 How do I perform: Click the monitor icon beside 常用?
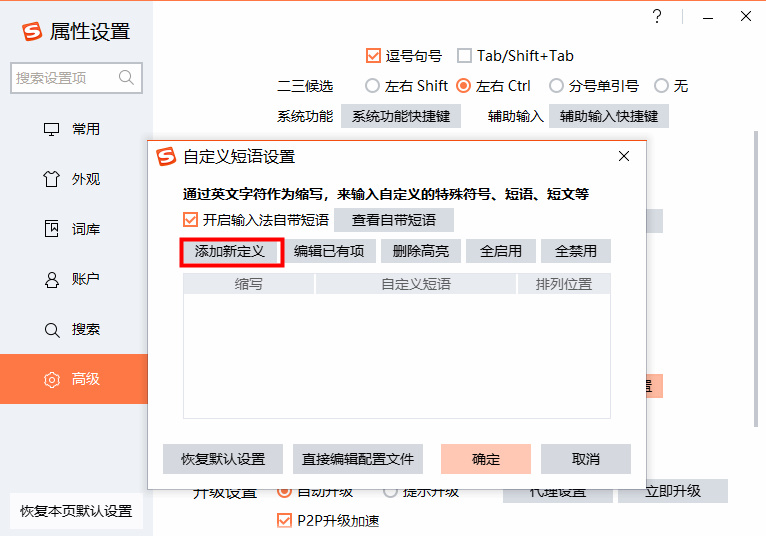click(x=51, y=129)
